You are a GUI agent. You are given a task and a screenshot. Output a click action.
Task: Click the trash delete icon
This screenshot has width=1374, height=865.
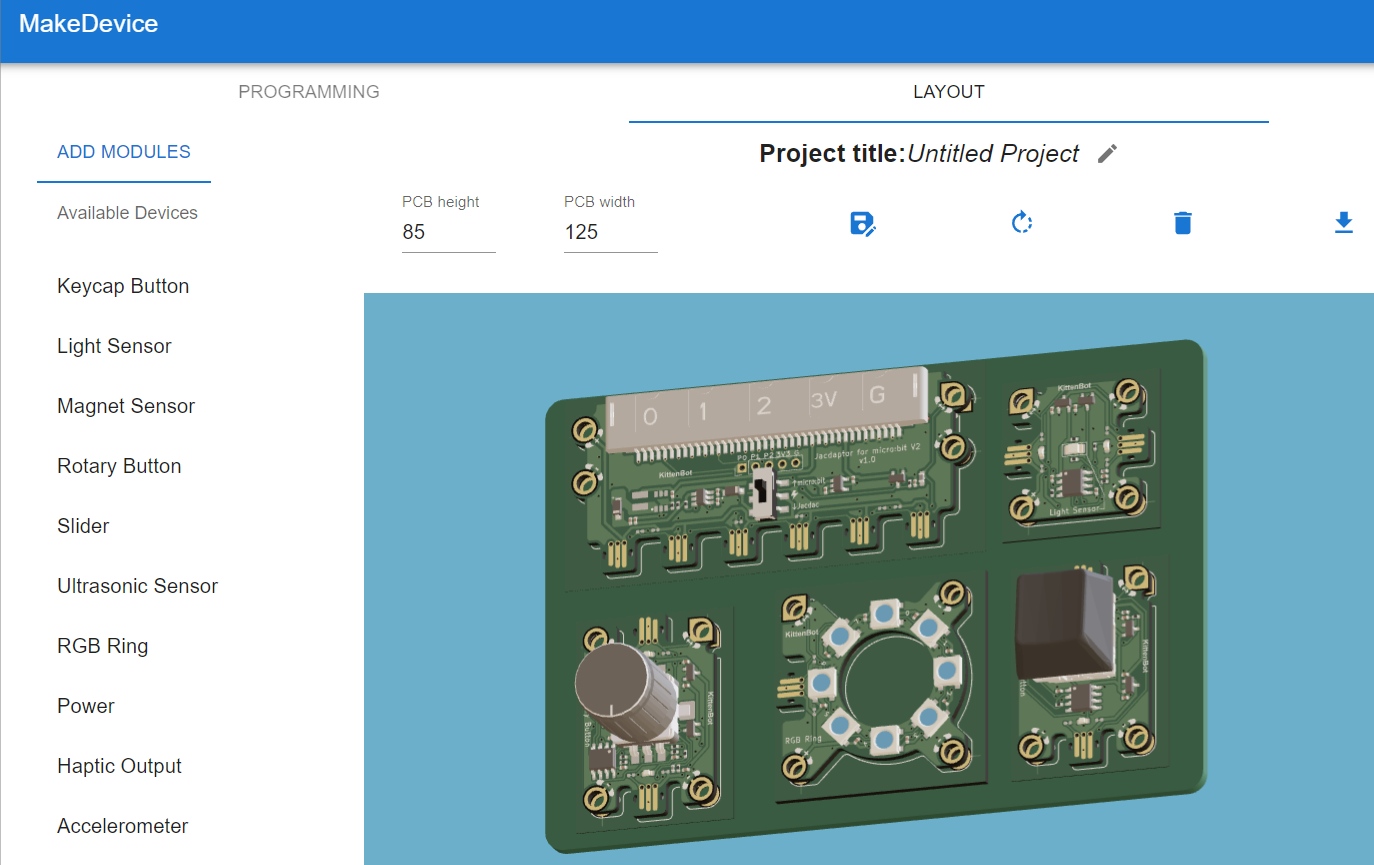point(1182,222)
